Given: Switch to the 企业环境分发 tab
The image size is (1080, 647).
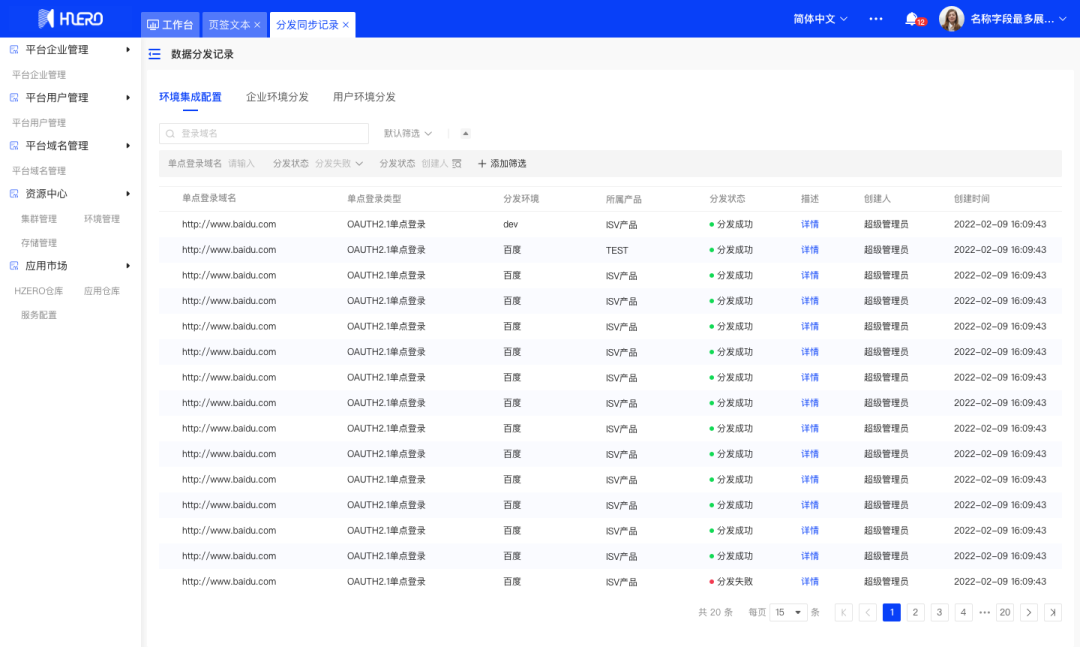Looking at the screenshot, I should click(277, 97).
